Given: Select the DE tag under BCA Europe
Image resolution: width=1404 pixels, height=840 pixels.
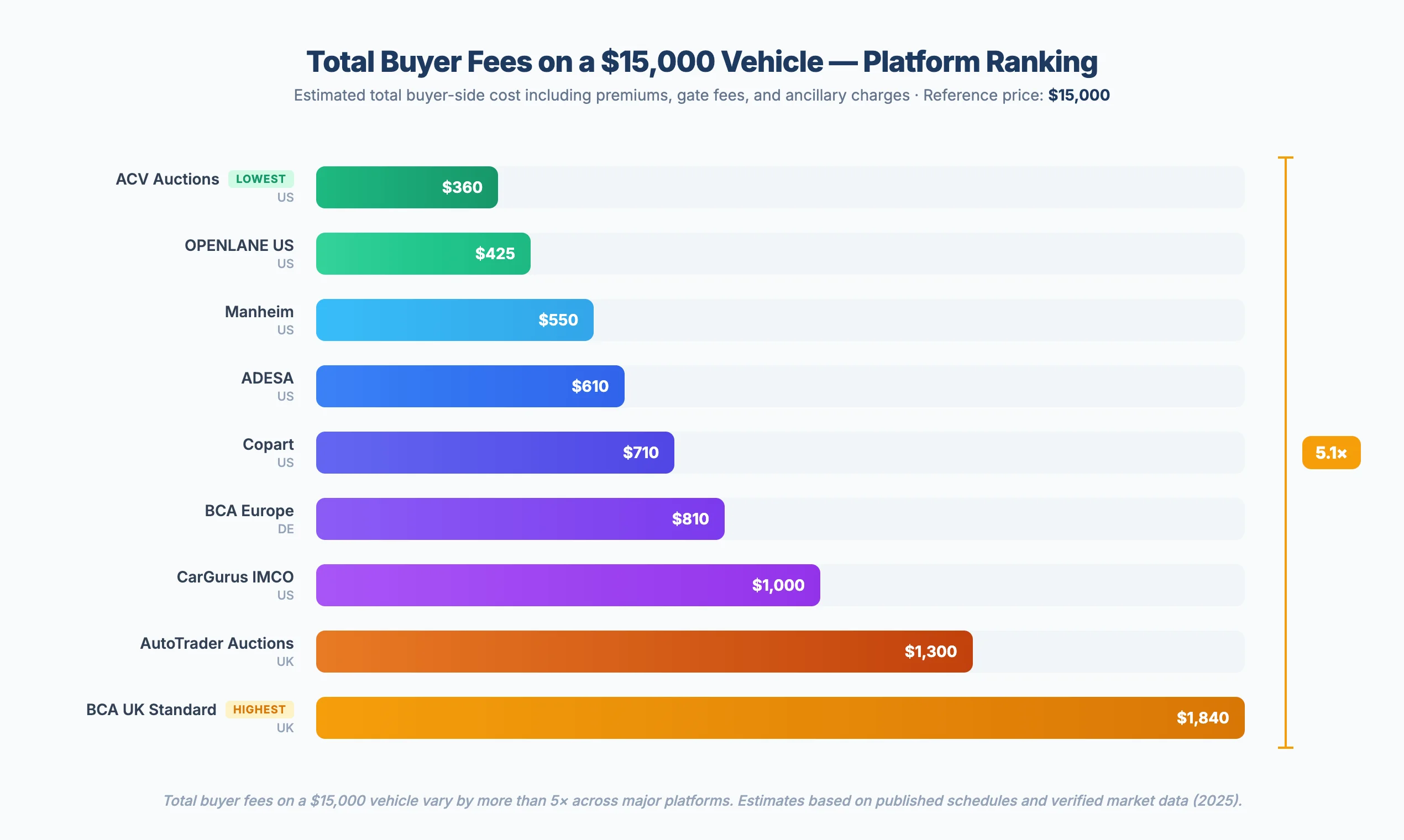Looking at the screenshot, I should coord(286,529).
